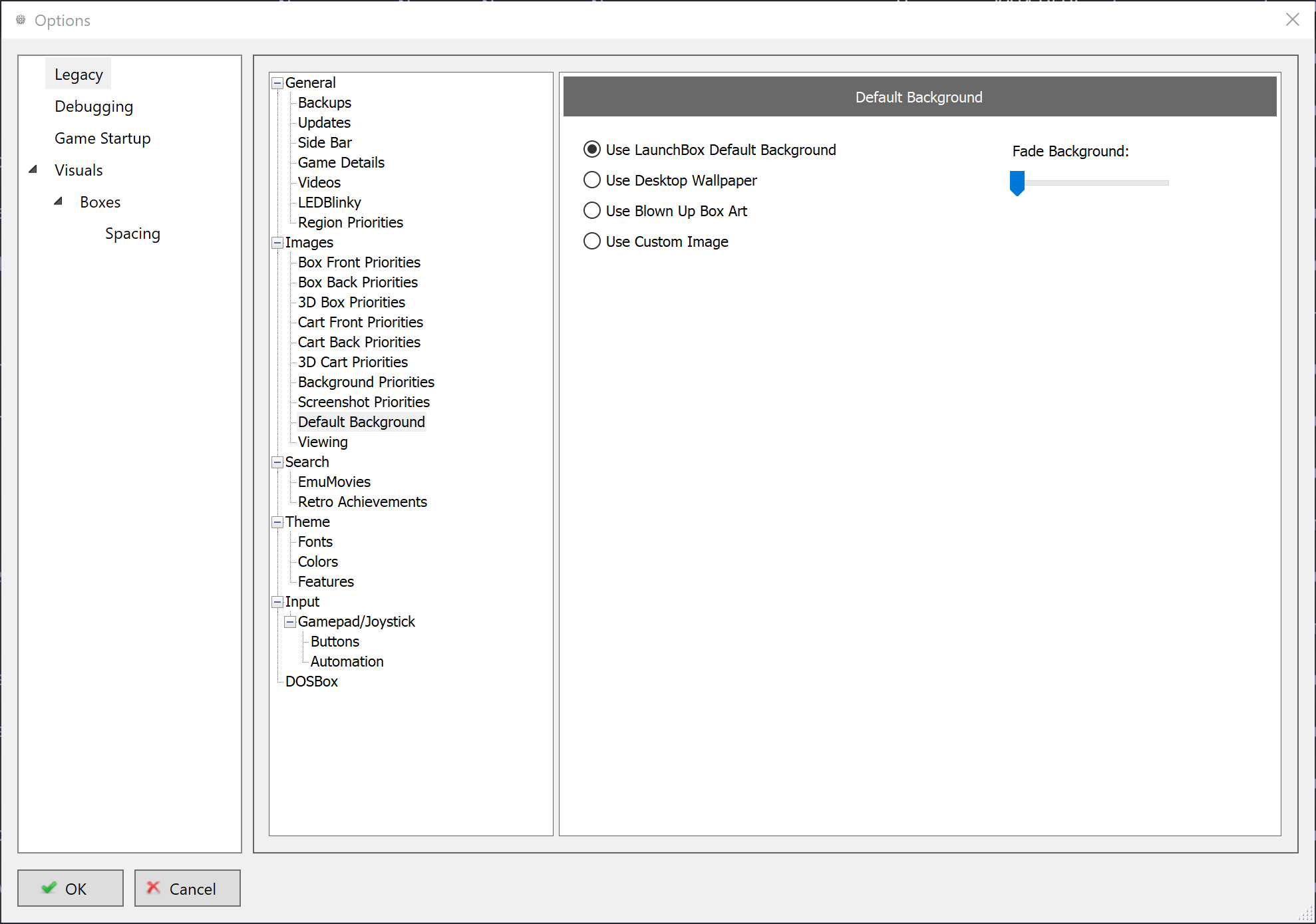Select Backups in the tree
Screen dimensions: 1316x924
pos(325,103)
